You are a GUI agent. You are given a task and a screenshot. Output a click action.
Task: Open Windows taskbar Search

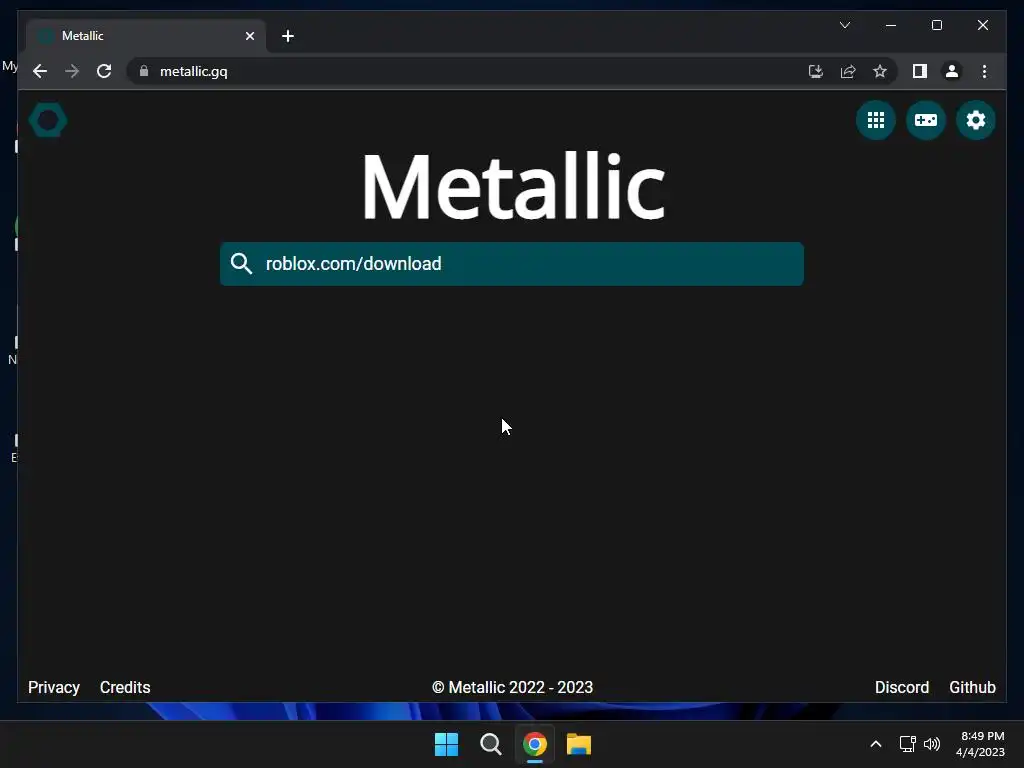(490, 744)
